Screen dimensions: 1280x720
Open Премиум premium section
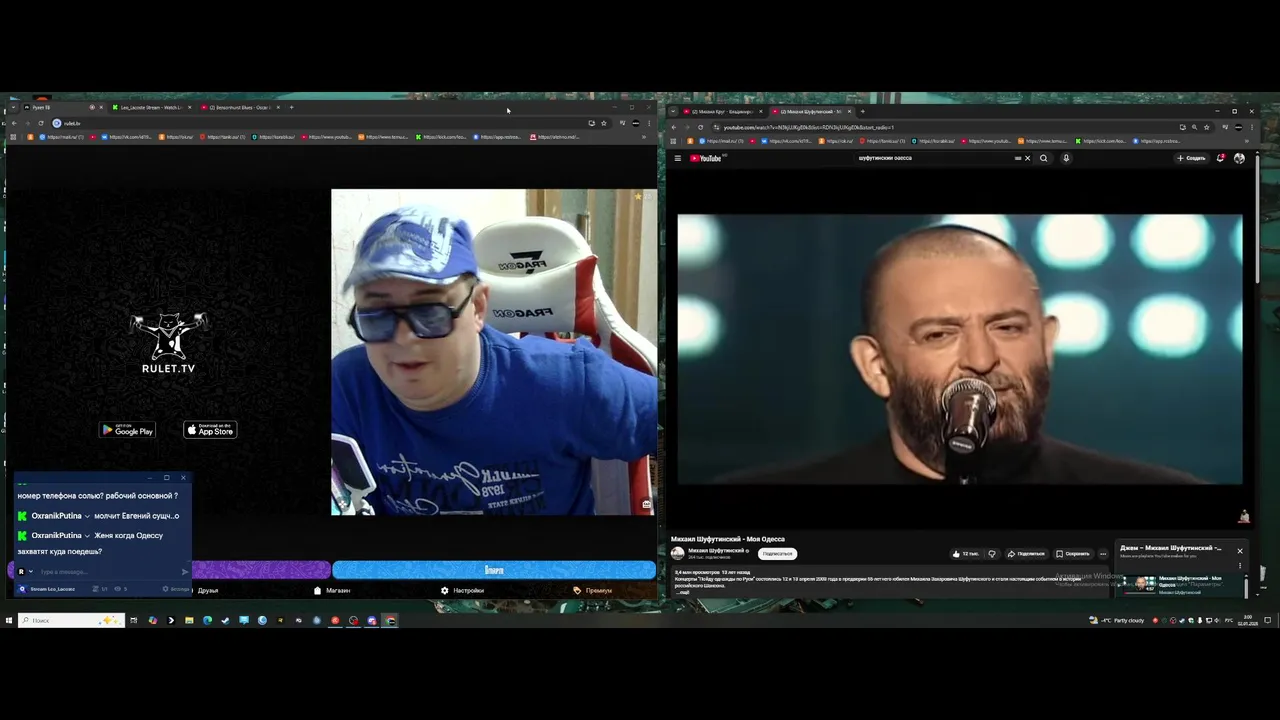[593, 590]
